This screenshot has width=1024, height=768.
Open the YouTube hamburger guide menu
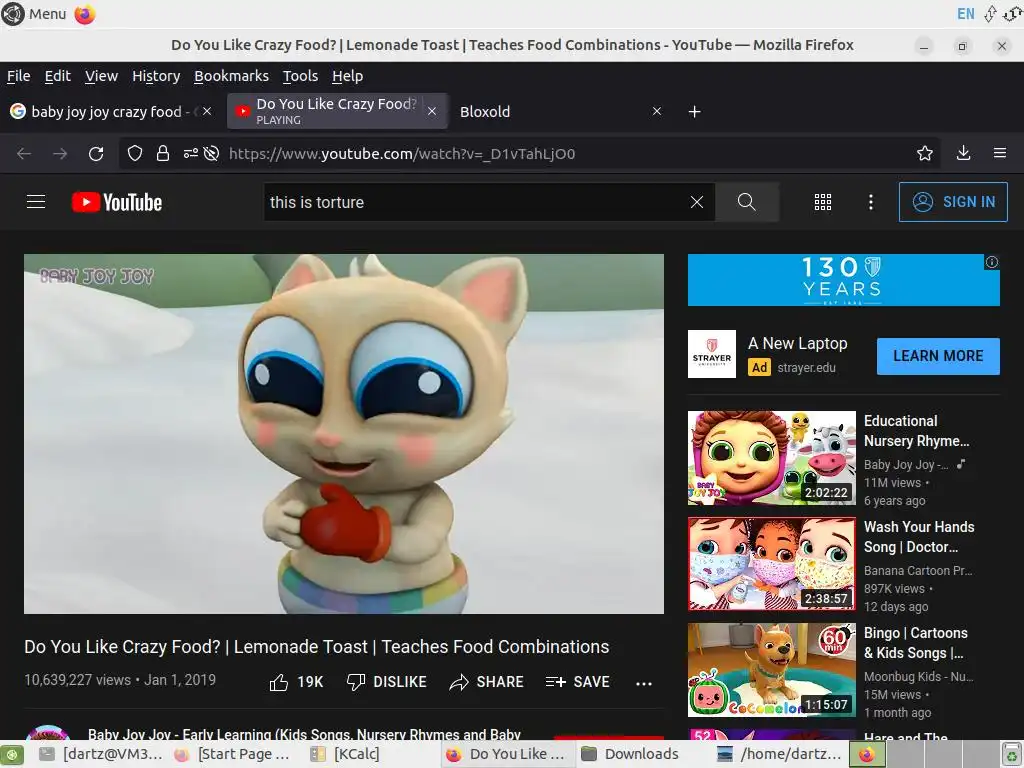(x=36, y=202)
